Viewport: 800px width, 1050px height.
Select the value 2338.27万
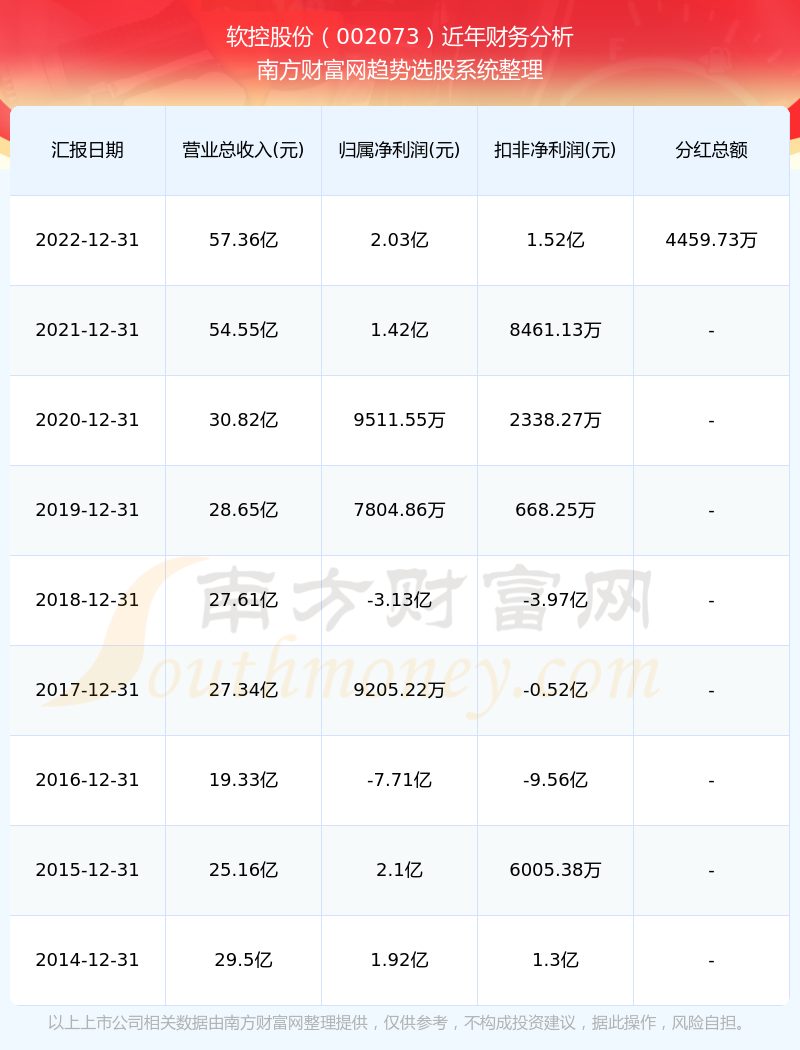556,420
